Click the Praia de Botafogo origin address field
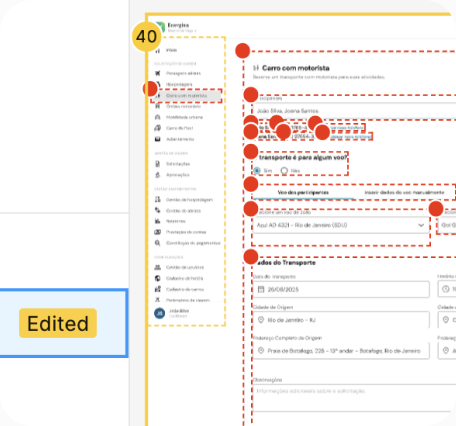The image size is (456, 426). click(x=341, y=351)
